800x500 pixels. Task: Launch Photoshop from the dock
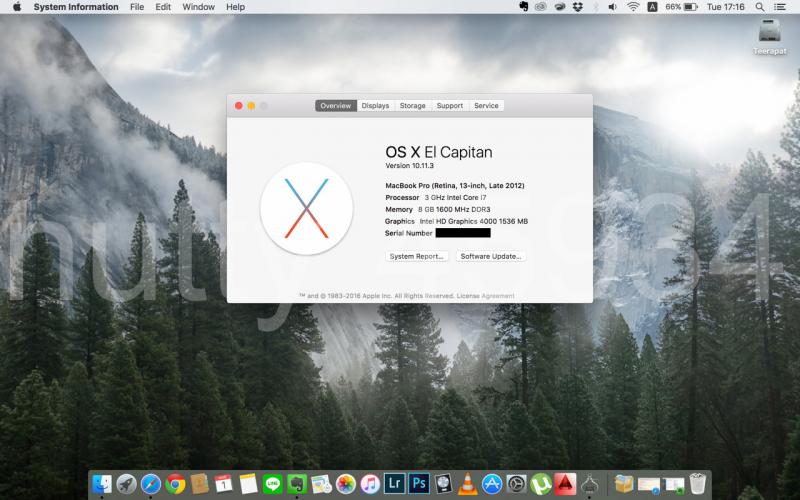pos(419,484)
